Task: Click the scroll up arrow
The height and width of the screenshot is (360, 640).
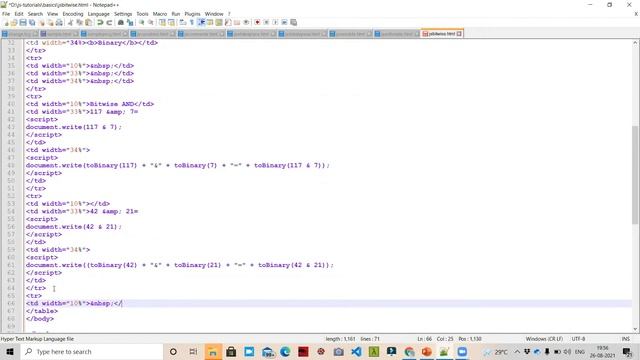Action: point(636,42)
